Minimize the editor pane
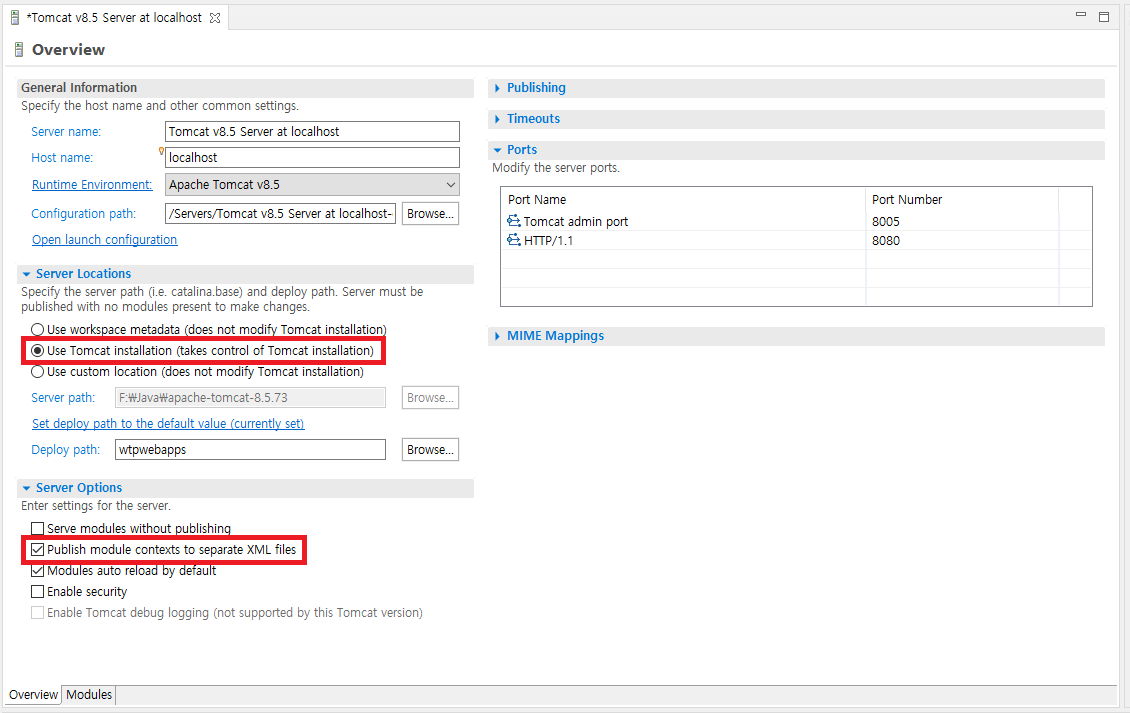Screen dimensions: 1130x713 (x=1080, y=14)
